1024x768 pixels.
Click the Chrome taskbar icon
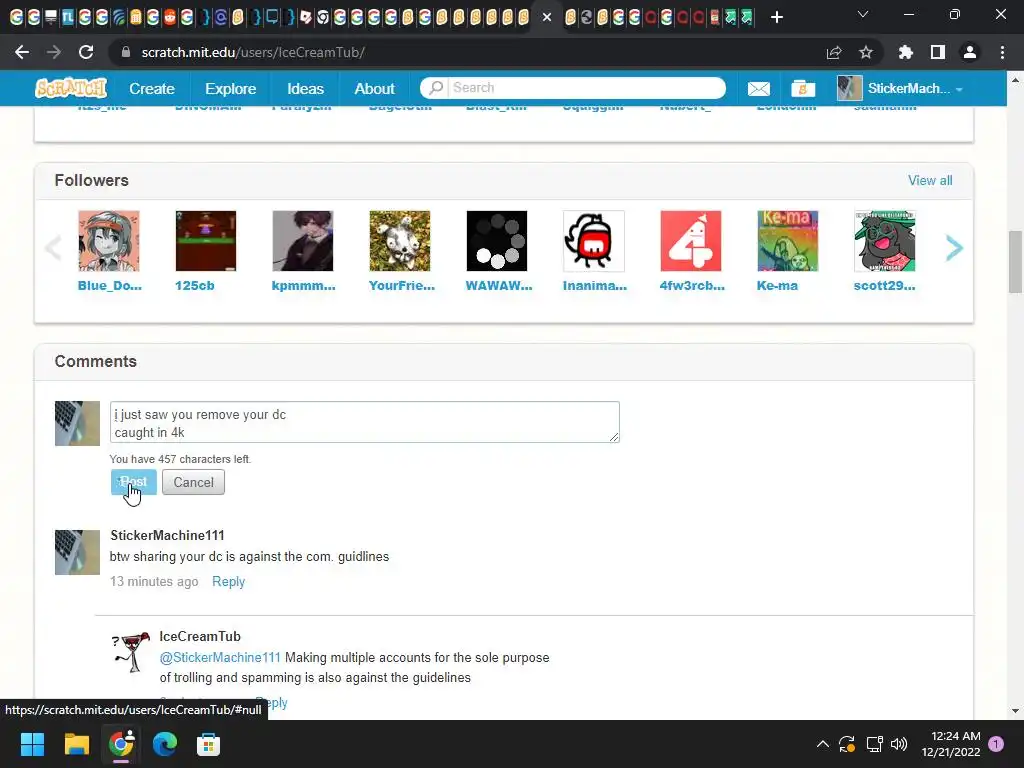pyautogui.click(x=121, y=744)
